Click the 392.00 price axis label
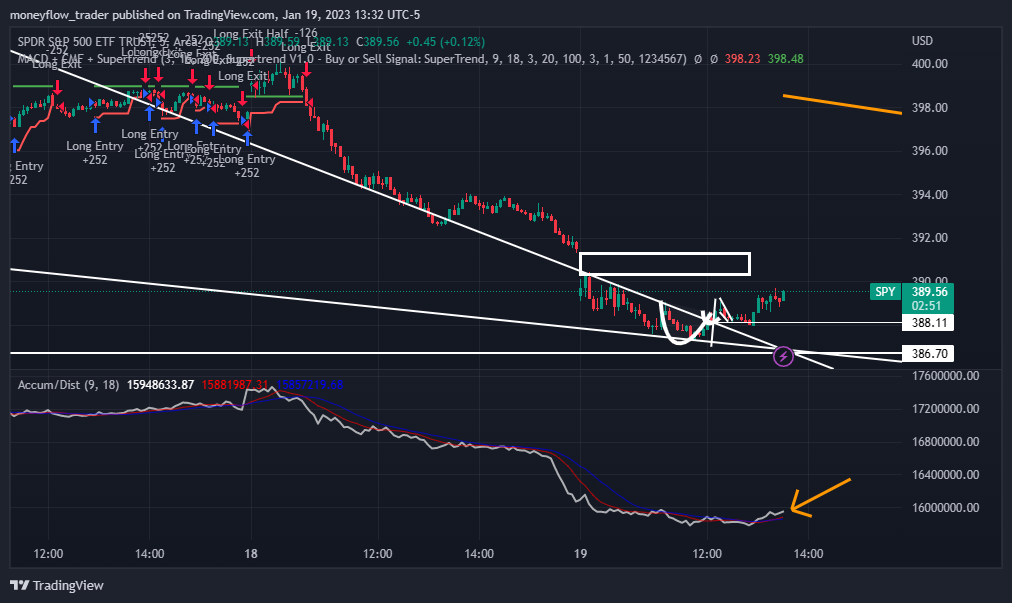This screenshot has height=603, width=1012. click(929, 238)
